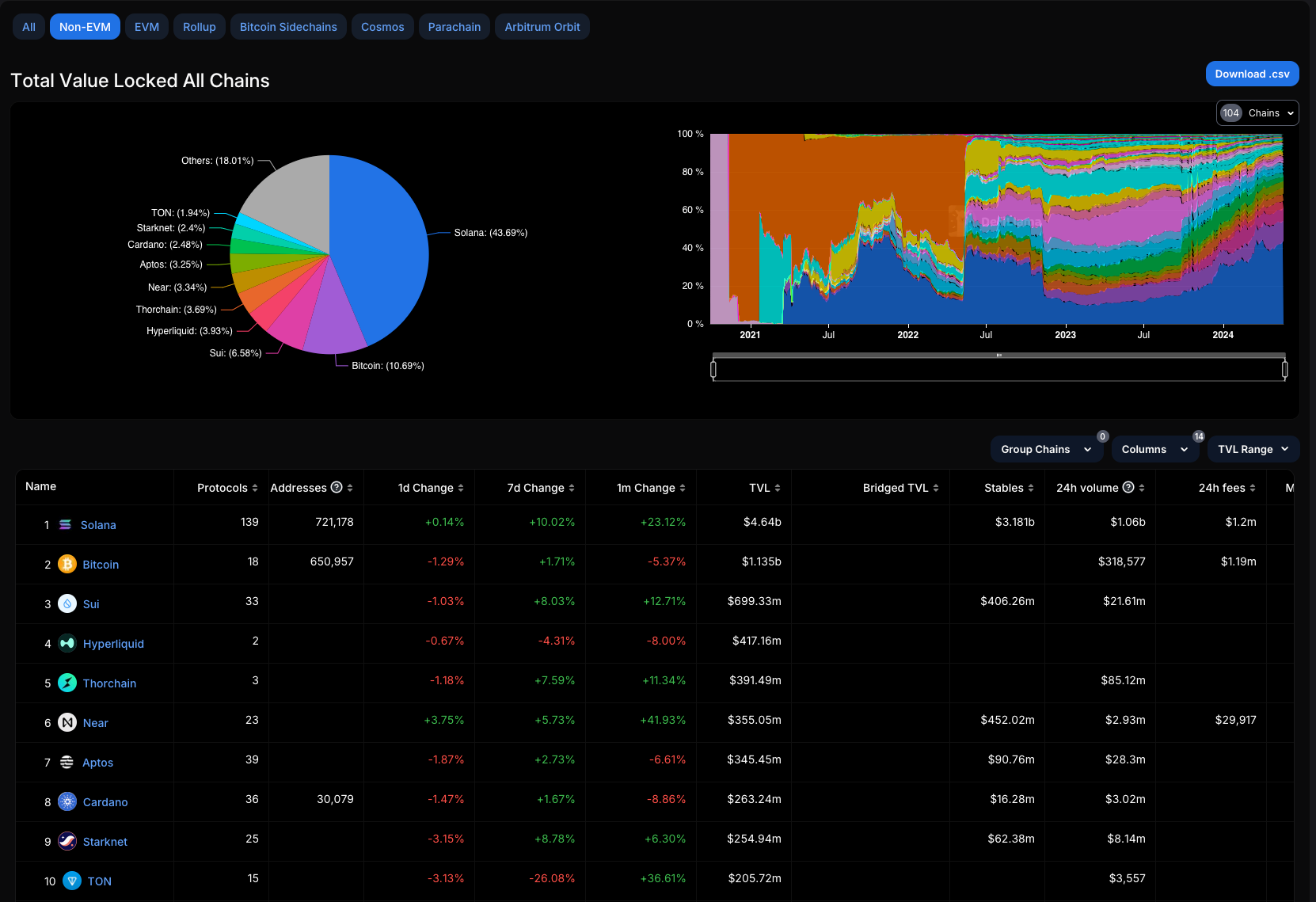Click the Starknet chain logo icon
The height and width of the screenshot is (902, 1316).
(x=67, y=841)
